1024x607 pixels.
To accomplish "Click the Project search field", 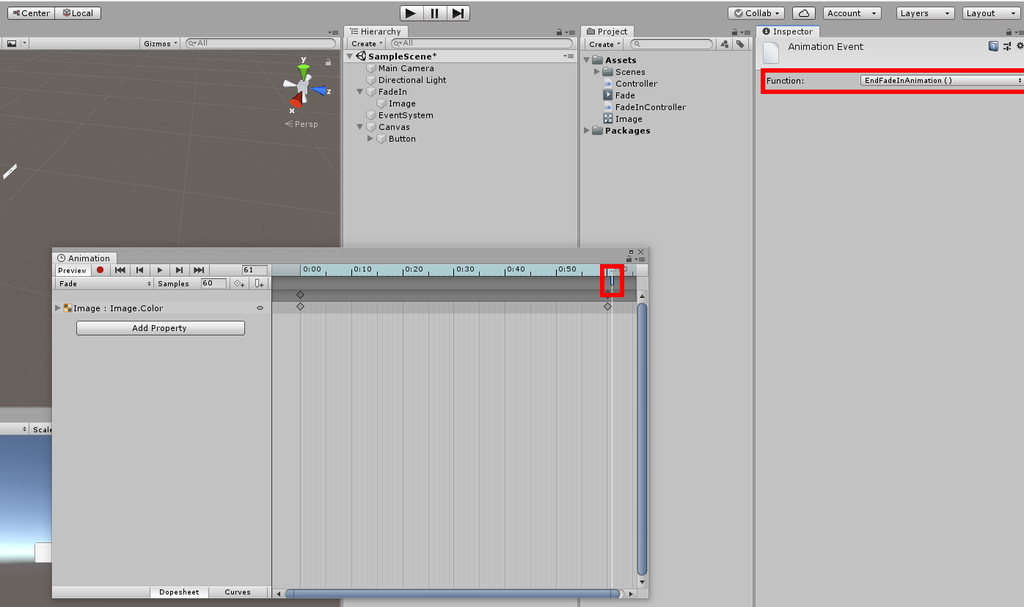I will point(671,44).
